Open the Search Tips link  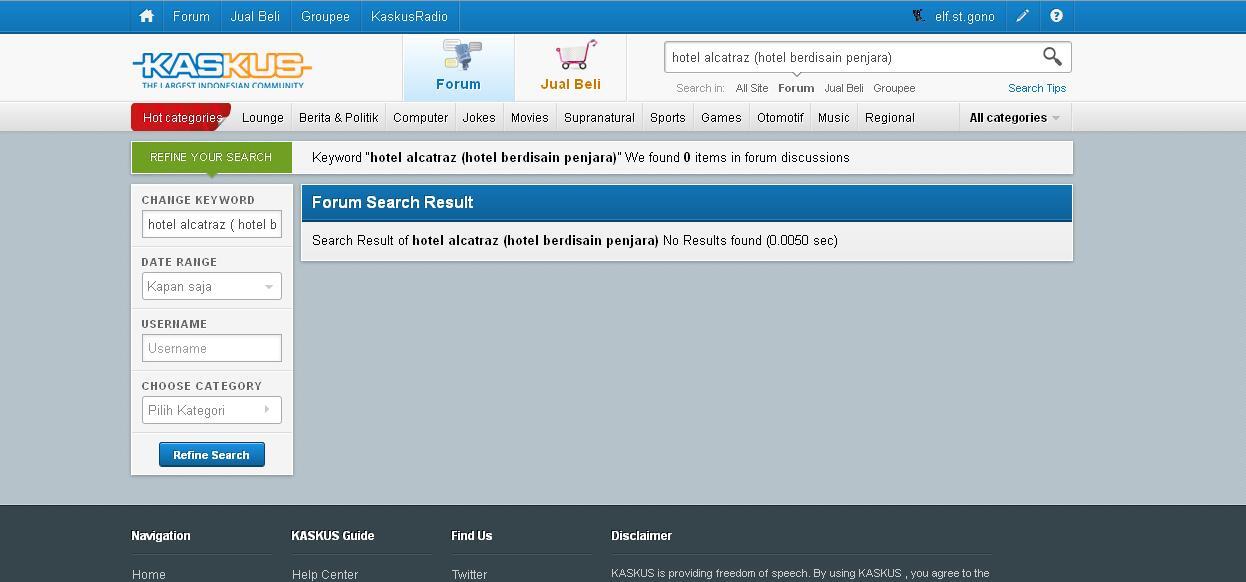coord(1037,88)
